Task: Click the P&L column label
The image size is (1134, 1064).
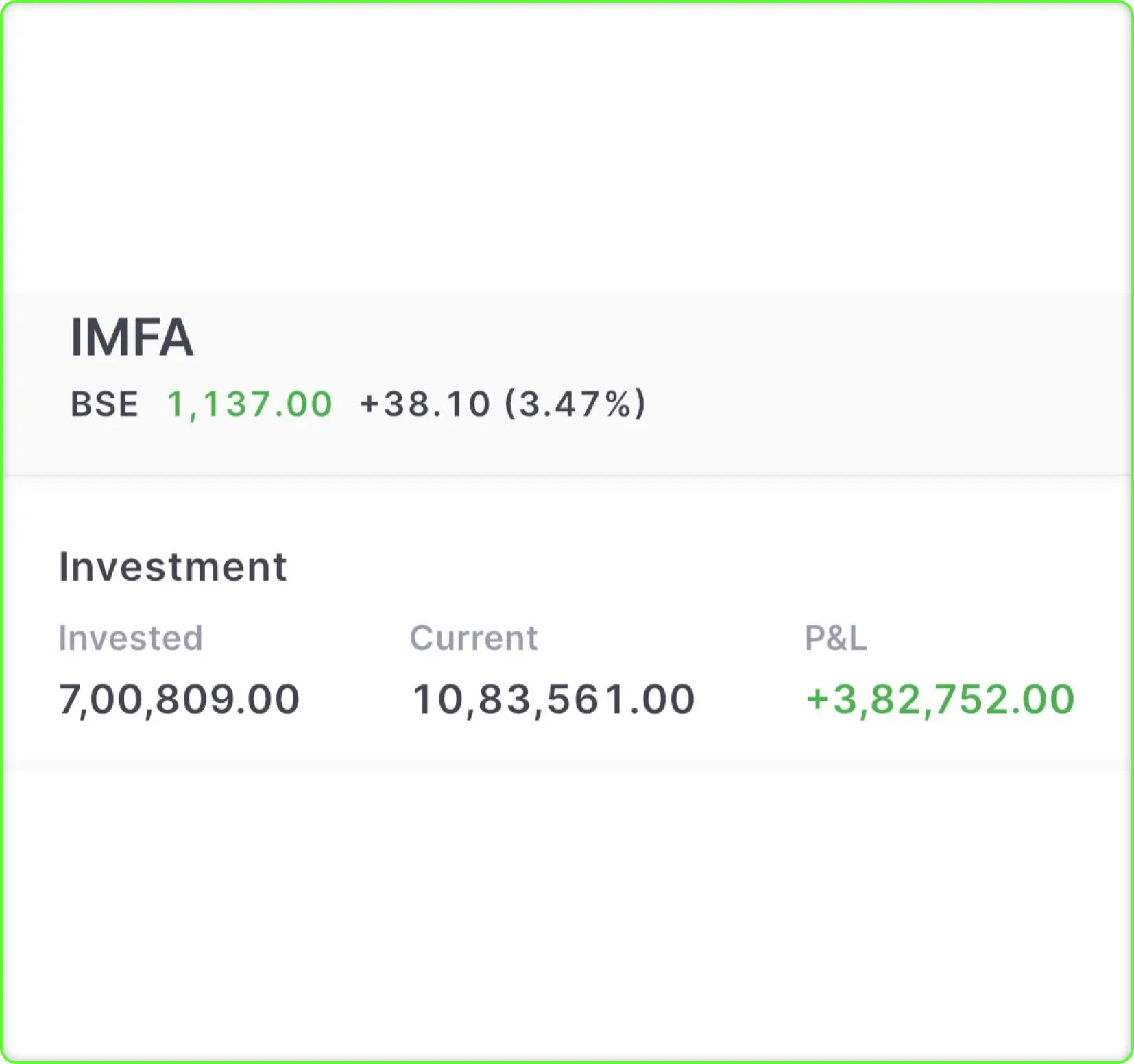Action: [x=836, y=638]
